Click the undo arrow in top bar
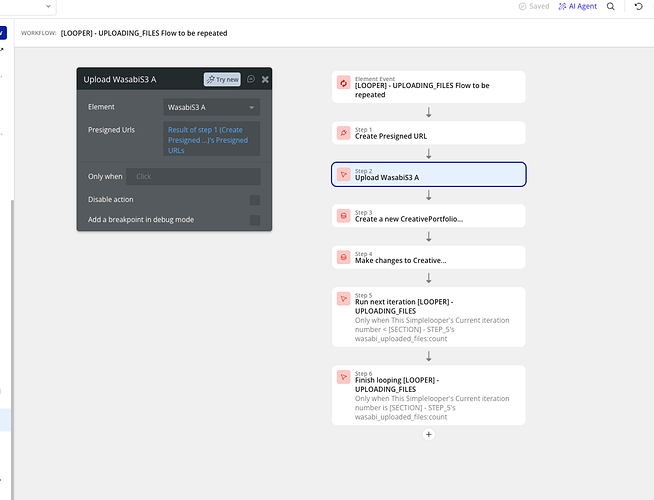Screen dimensions: 654x500 click(638, 6)
